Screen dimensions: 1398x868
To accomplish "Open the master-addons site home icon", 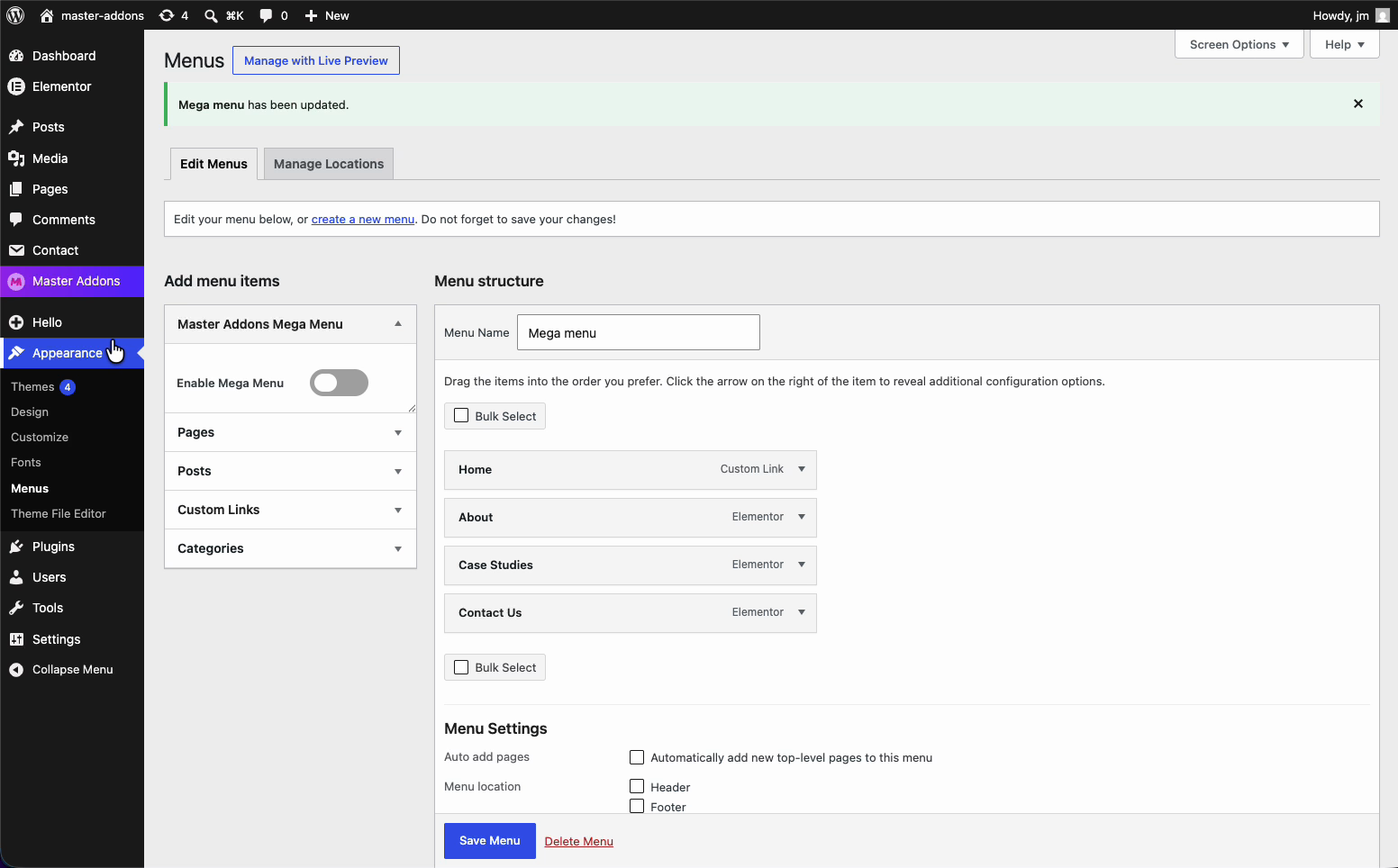I will coord(47,15).
